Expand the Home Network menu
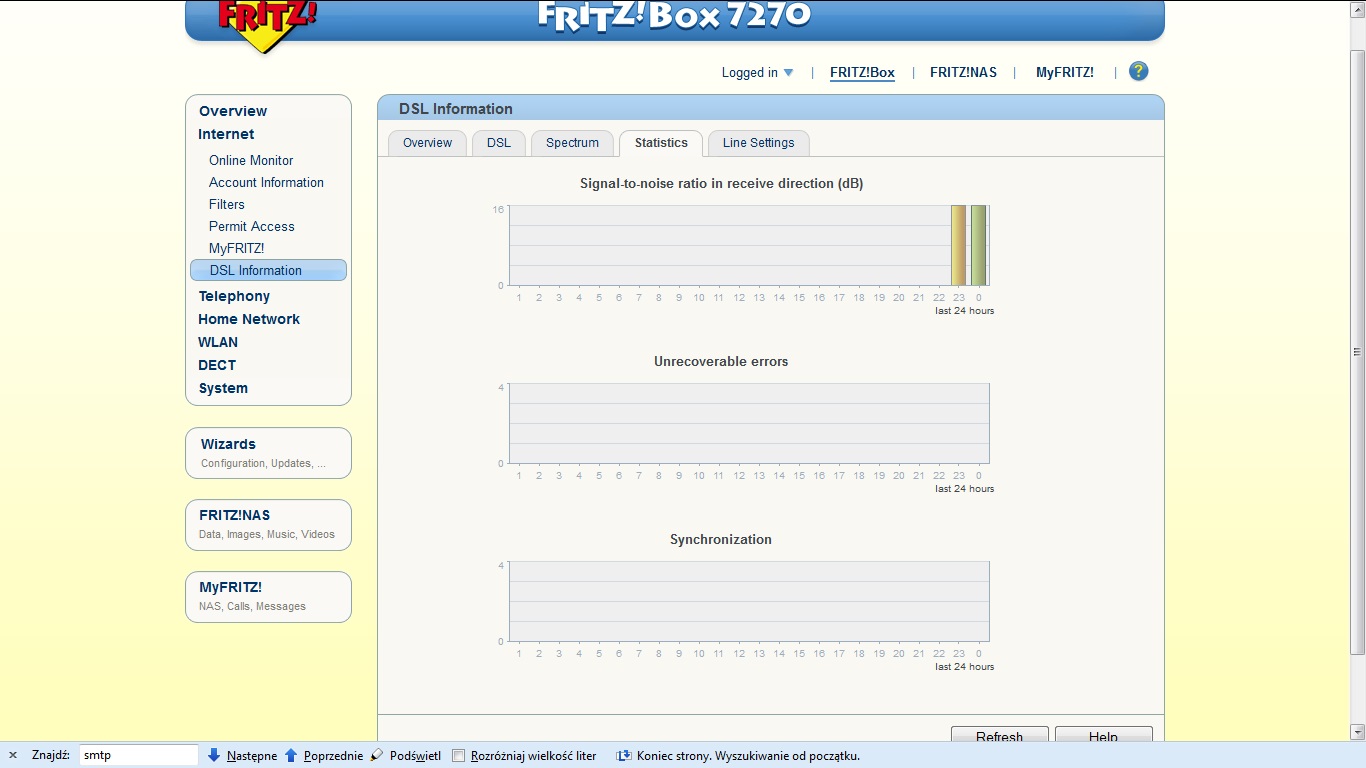 249,319
